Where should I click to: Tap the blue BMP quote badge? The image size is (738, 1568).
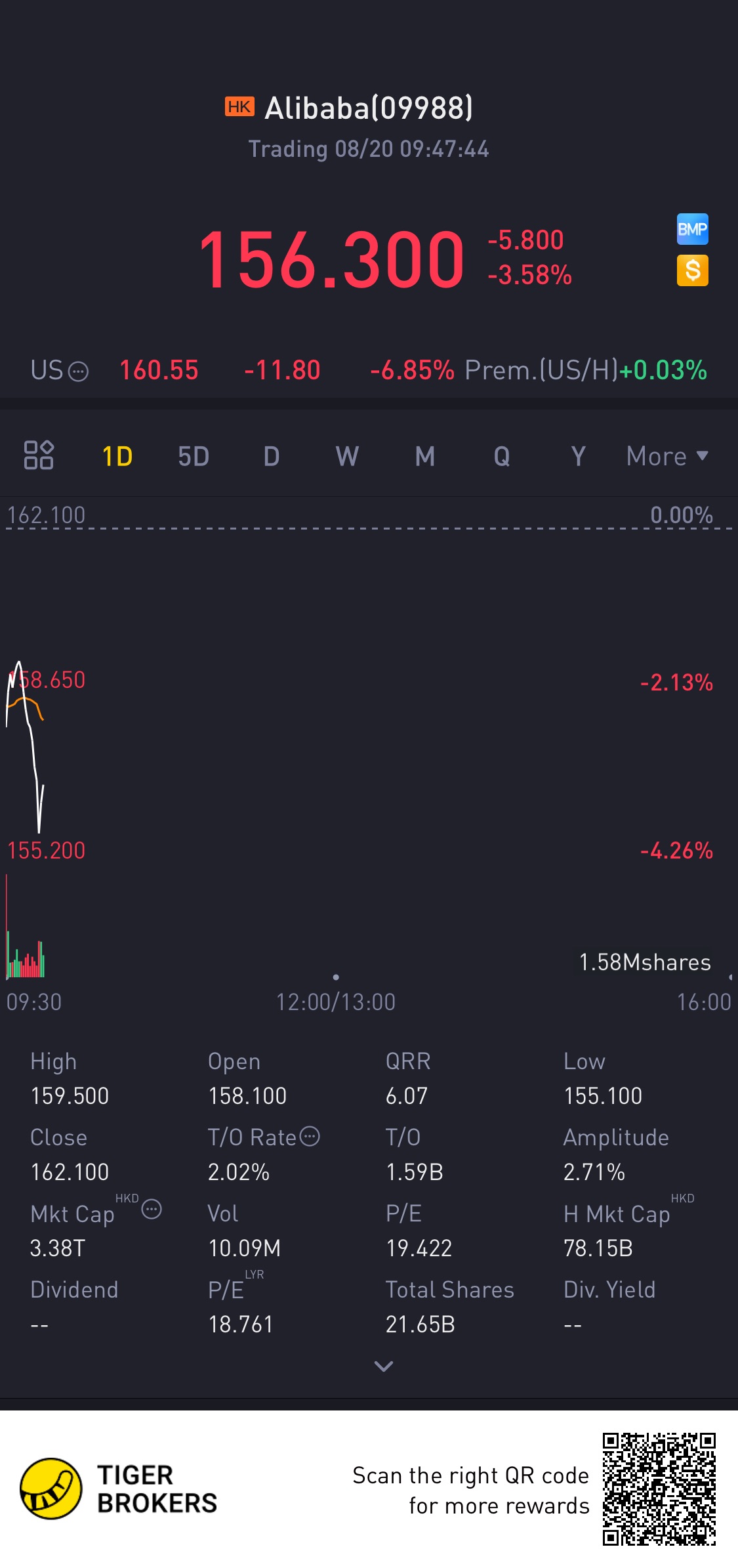point(692,230)
